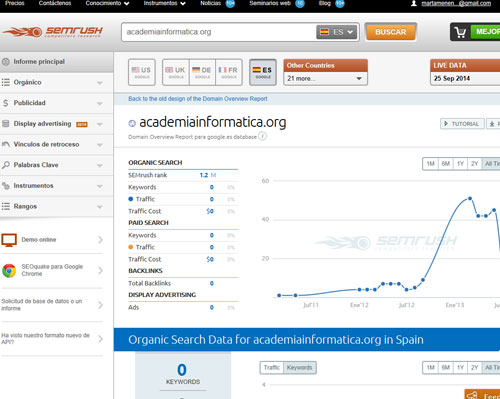500x399 pixels.
Task: Click the Demo online arrow chevron
Action: point(100,240)
